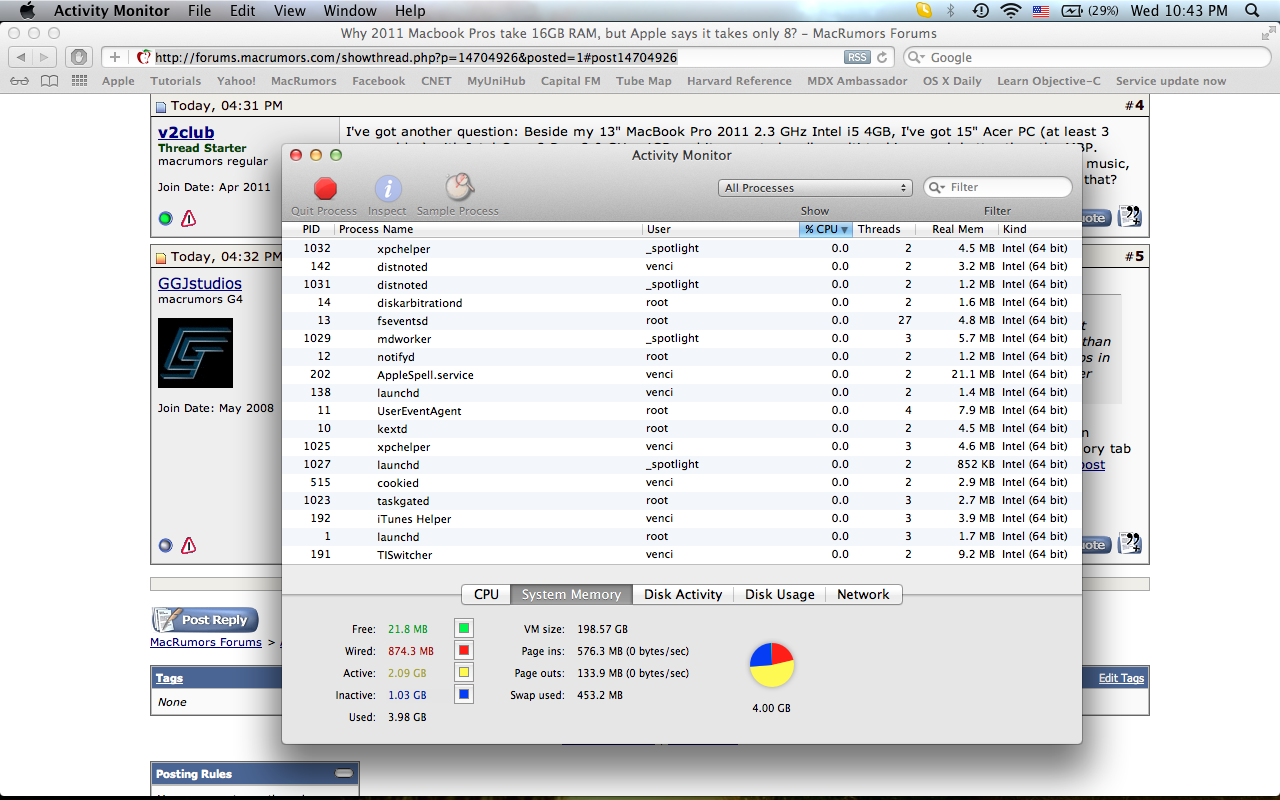Open Spotlight magnifier in menu bar

1253,11
